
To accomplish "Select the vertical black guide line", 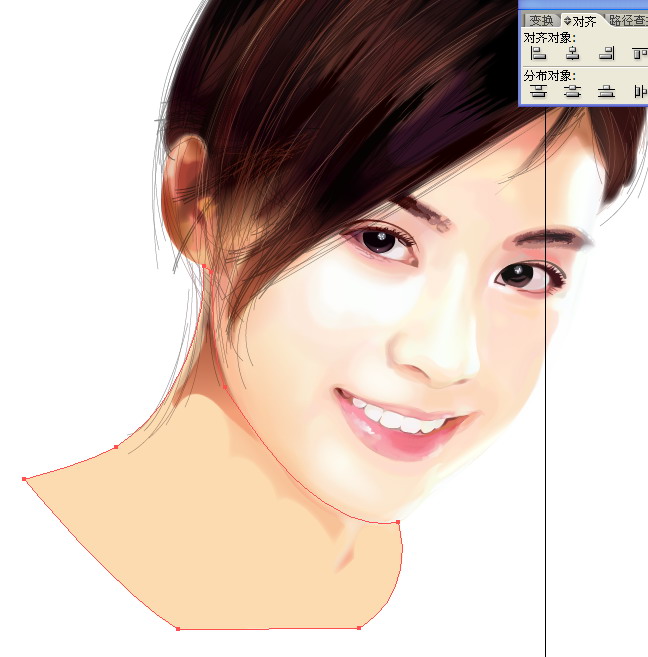I will [x=545, y=400].
